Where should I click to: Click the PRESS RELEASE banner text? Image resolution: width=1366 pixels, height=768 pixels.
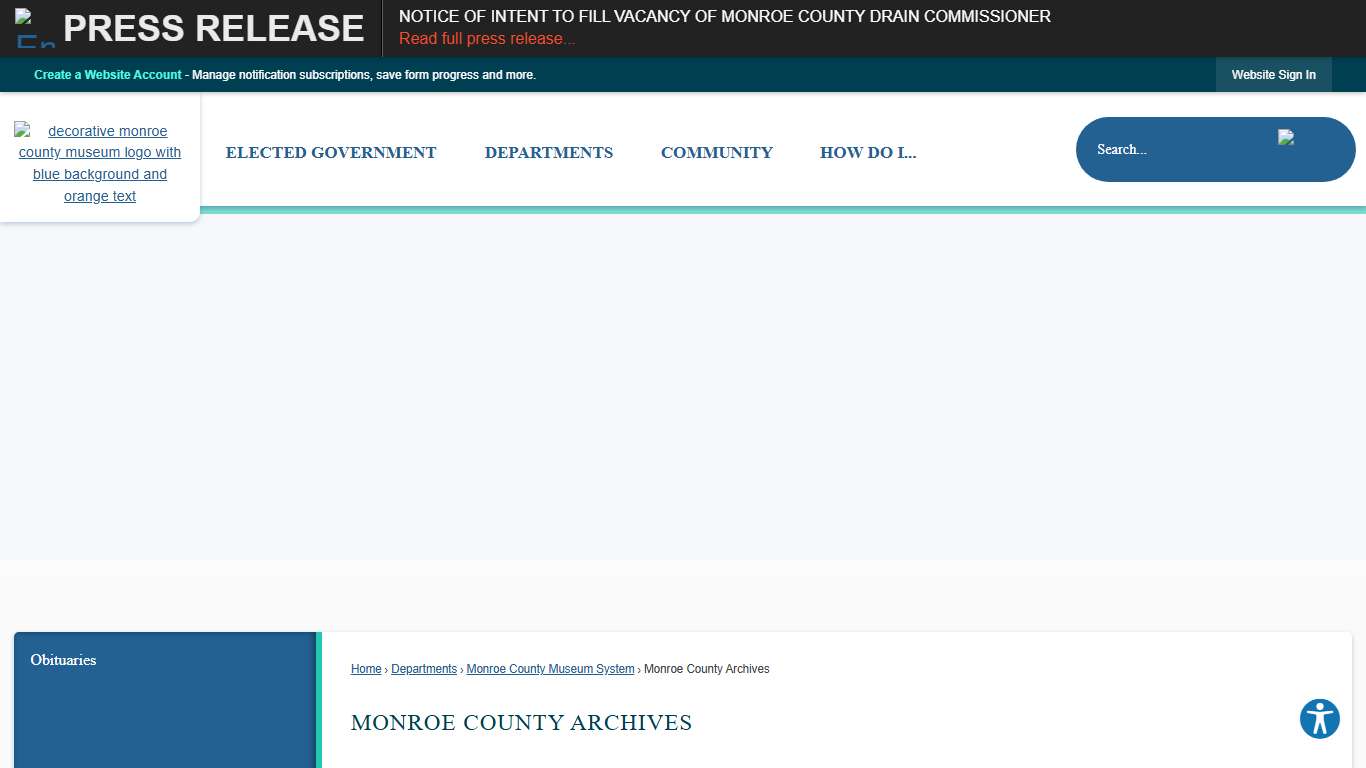coord(214,27)
